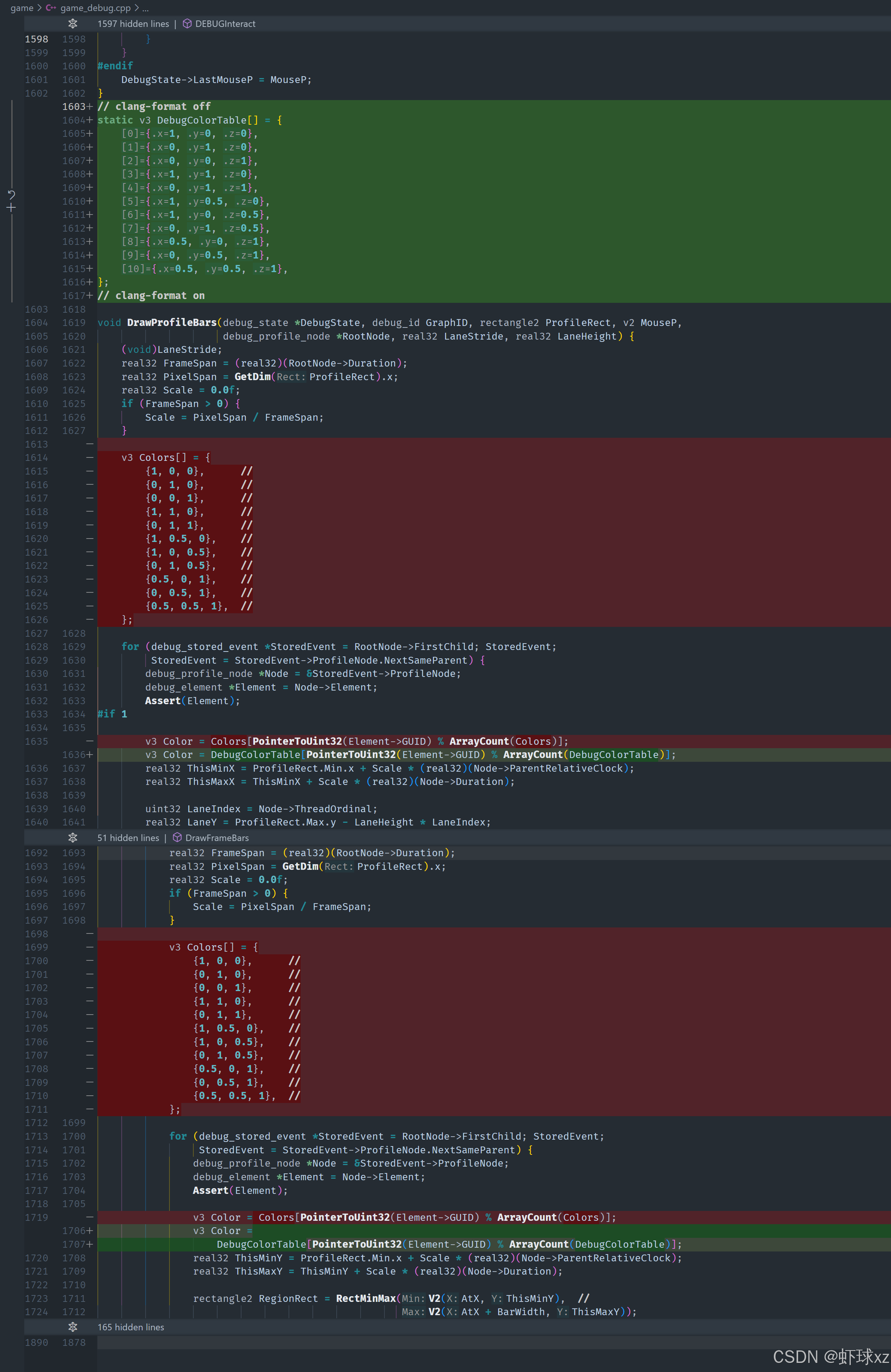Click the C++ file icon in breadcrumb

[51, 8]
